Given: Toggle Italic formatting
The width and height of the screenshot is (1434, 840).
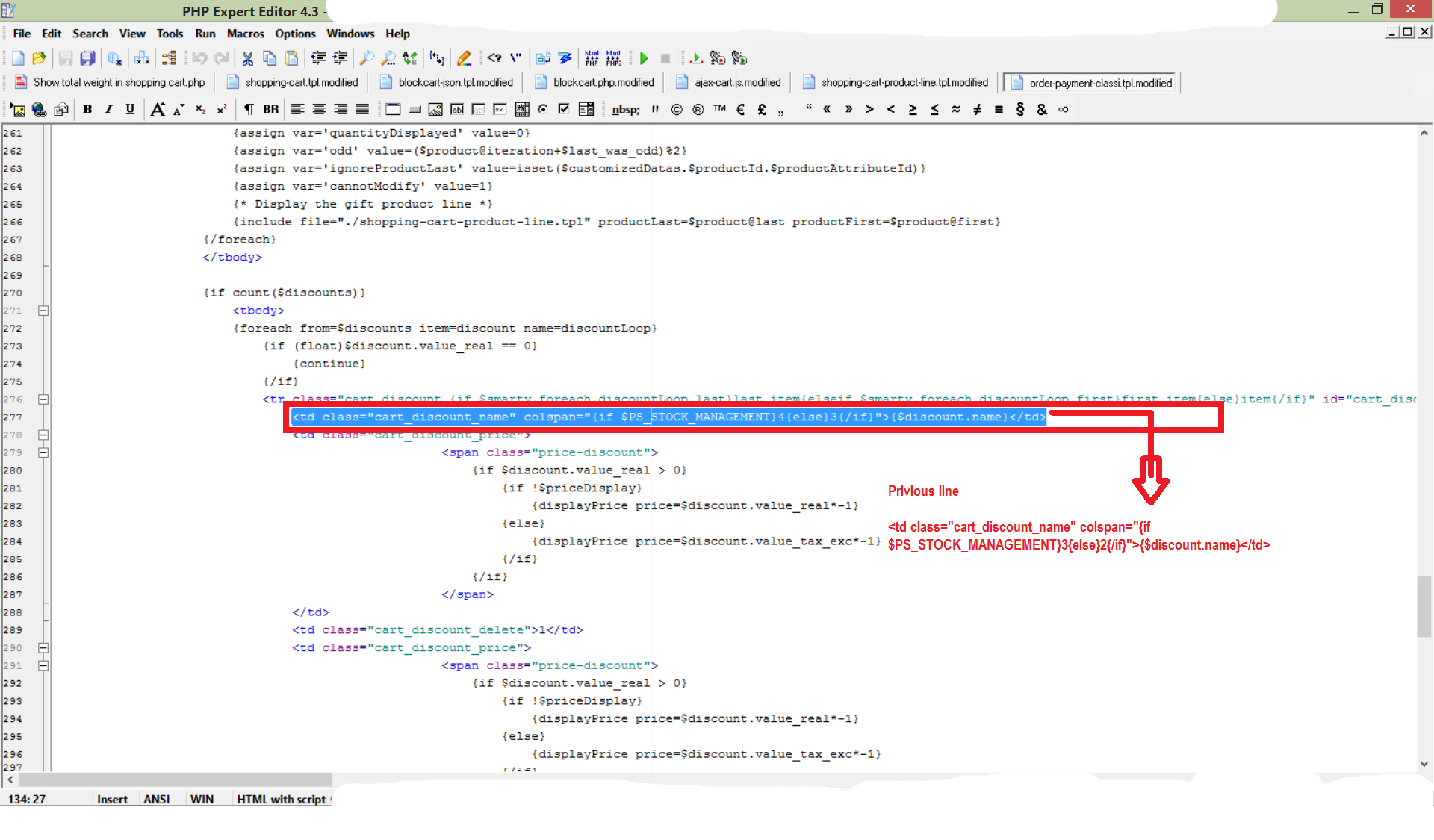Looking at the screenshot, I should pos(108,110).
